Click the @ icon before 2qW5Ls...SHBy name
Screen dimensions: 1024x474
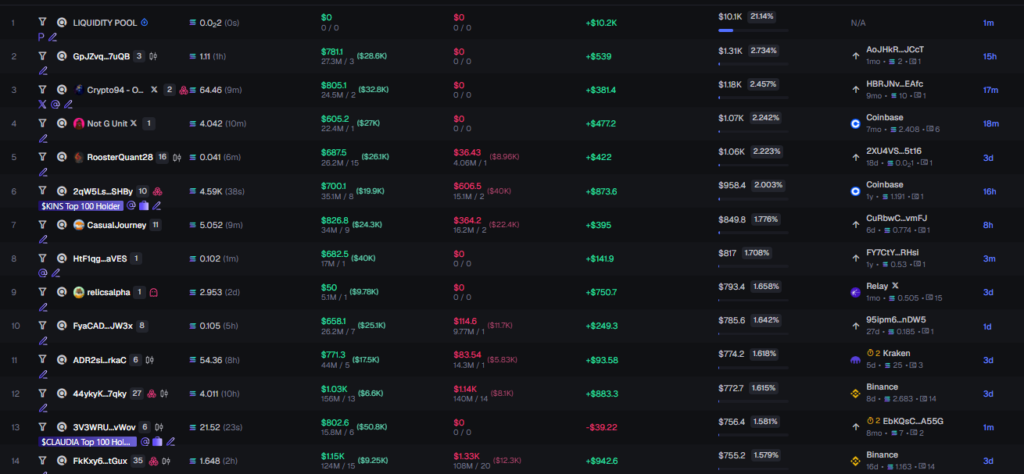pyautogui.click(x=62, y=191)
